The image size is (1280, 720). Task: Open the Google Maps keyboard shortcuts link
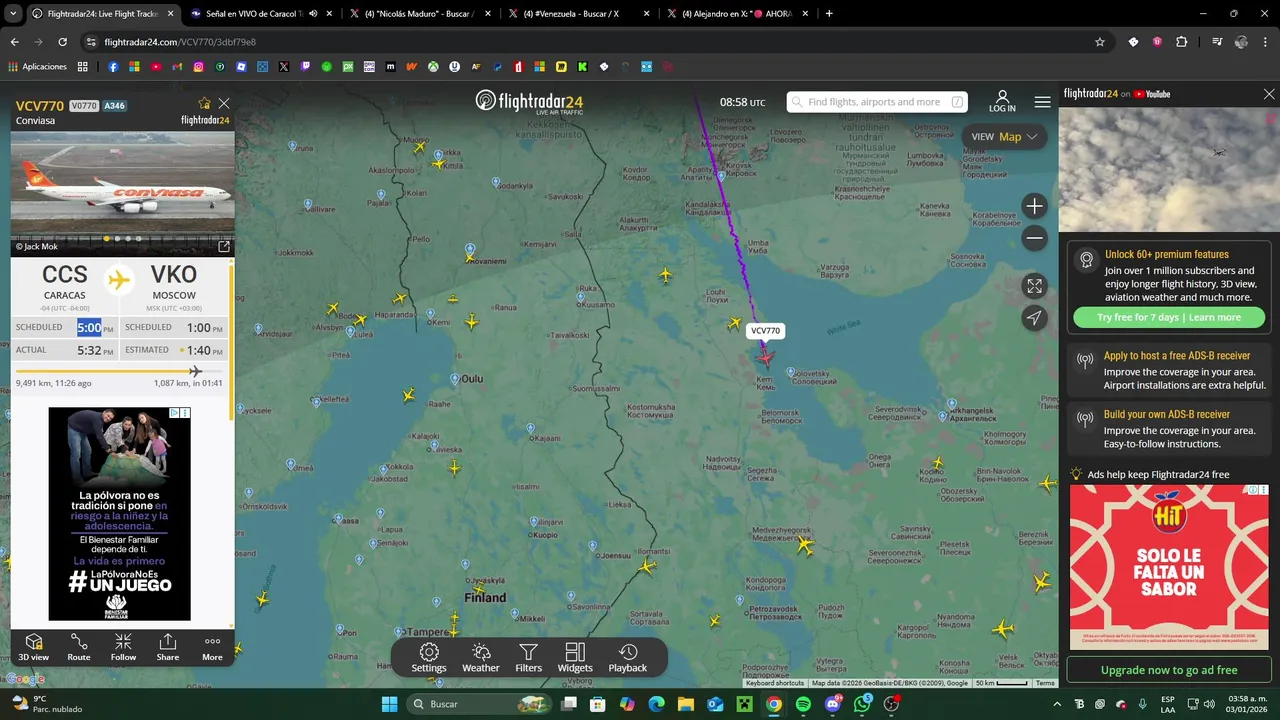[x=774, y=683]
